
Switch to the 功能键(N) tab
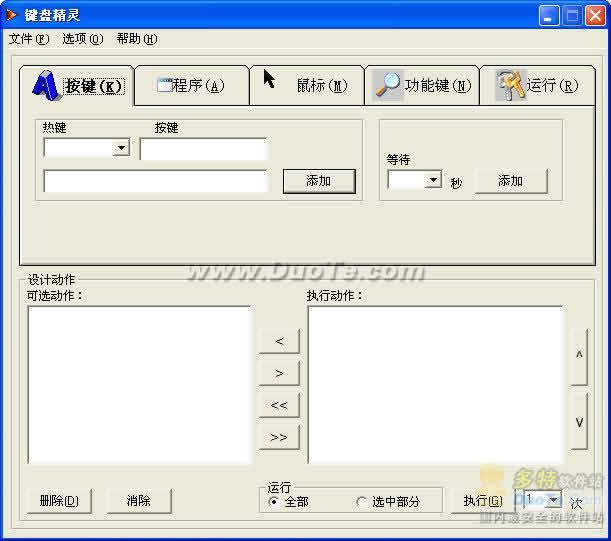(x=422, y=86)
